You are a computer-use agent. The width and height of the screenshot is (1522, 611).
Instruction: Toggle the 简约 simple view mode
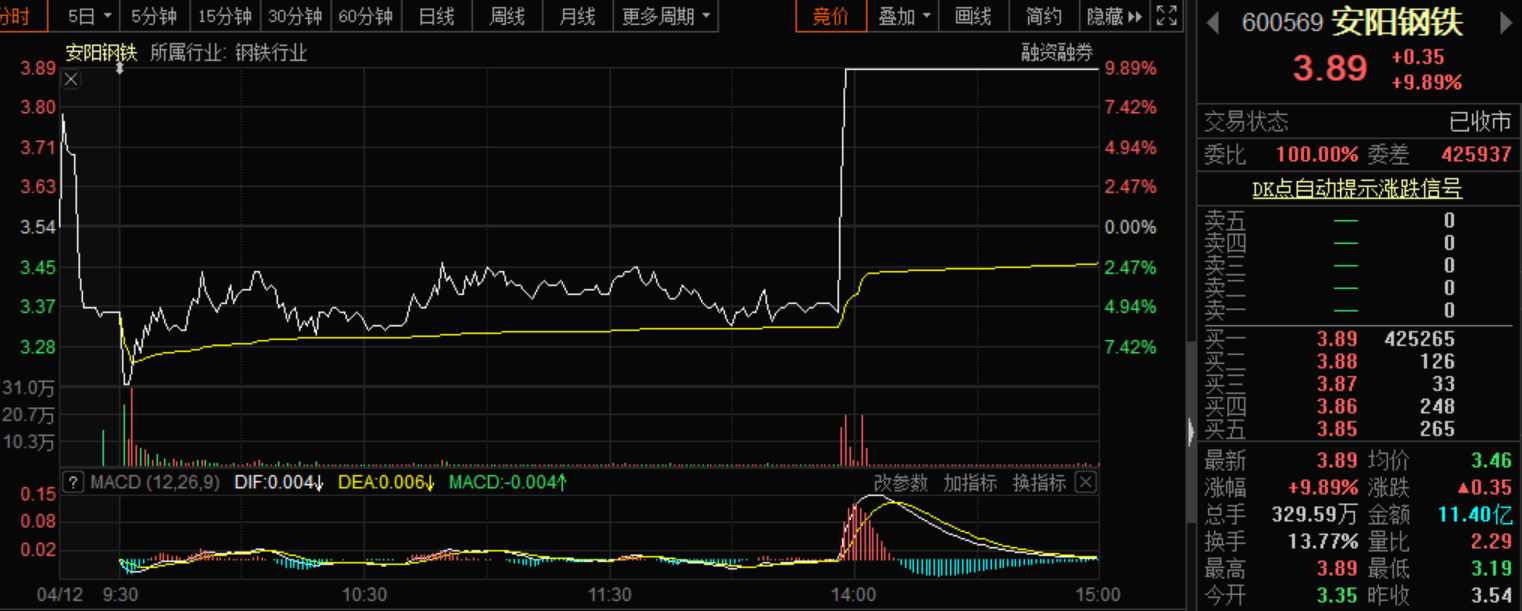click(1044, 16)
